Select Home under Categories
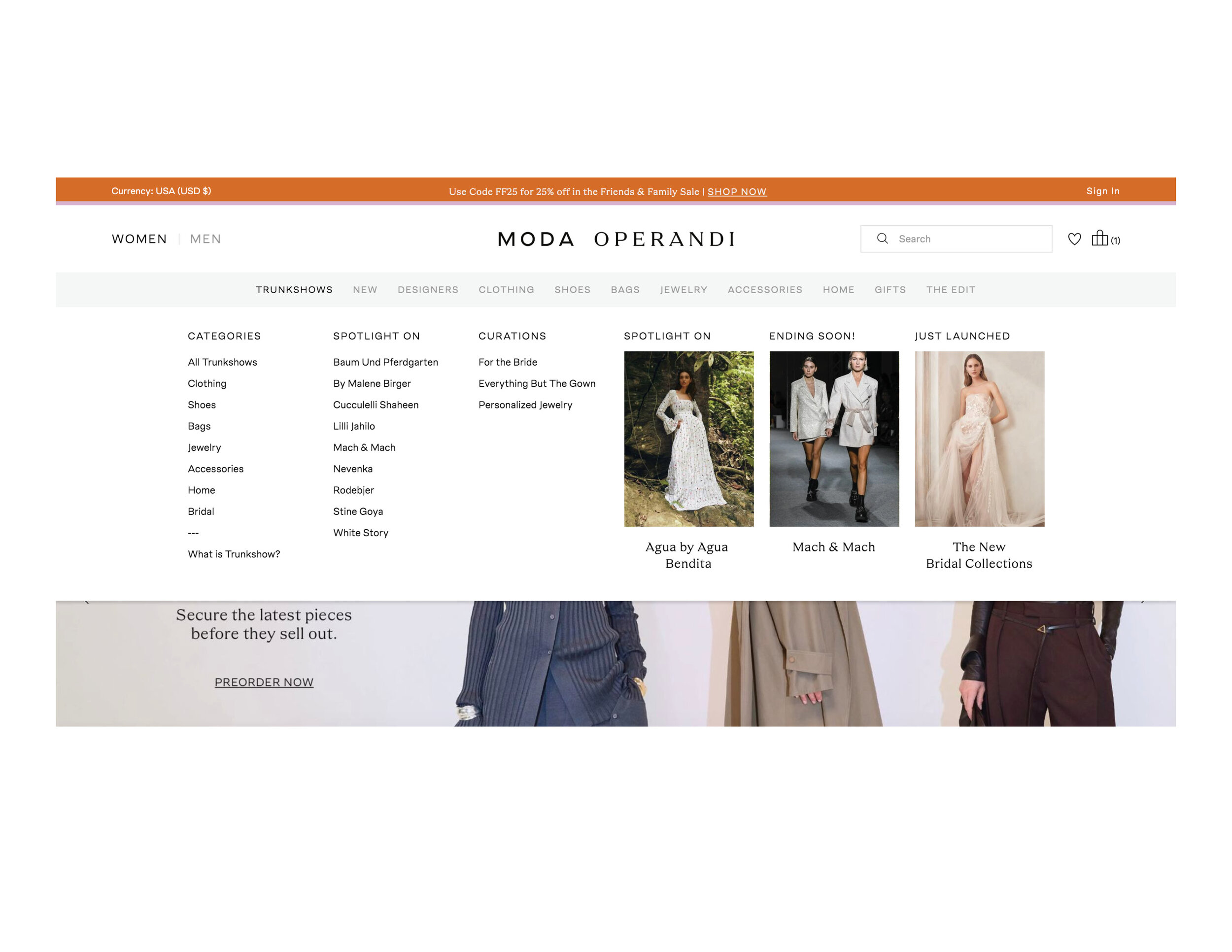Viewport: 1232px width, 952px height. 202,490
